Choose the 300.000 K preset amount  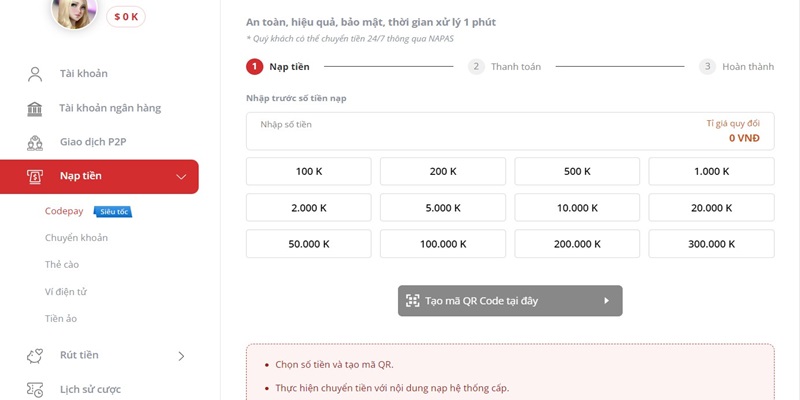tap(711, 244)
